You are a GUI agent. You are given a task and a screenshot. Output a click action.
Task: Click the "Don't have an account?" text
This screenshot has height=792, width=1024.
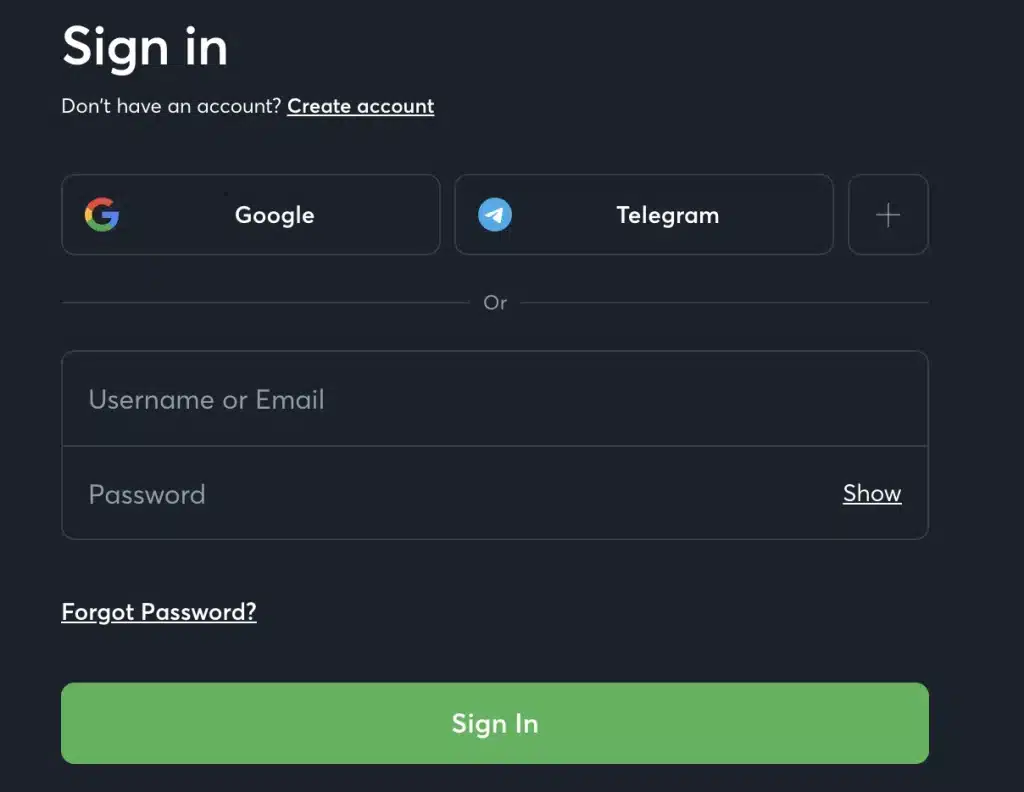tap(171, 106)
